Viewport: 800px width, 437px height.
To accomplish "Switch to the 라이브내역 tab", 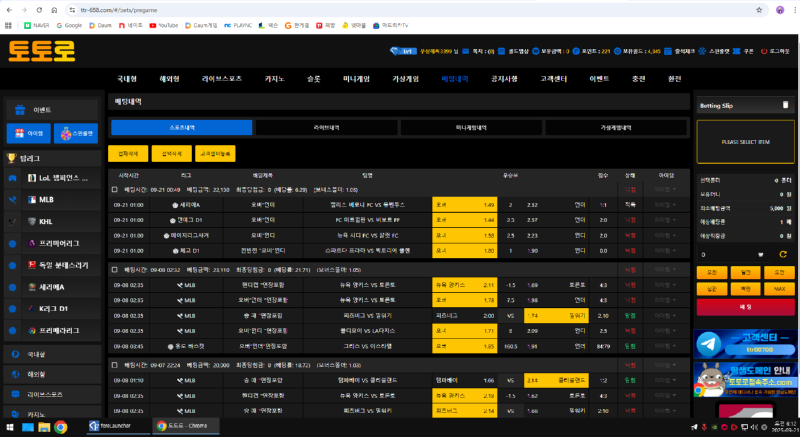I will coord(327,128).
